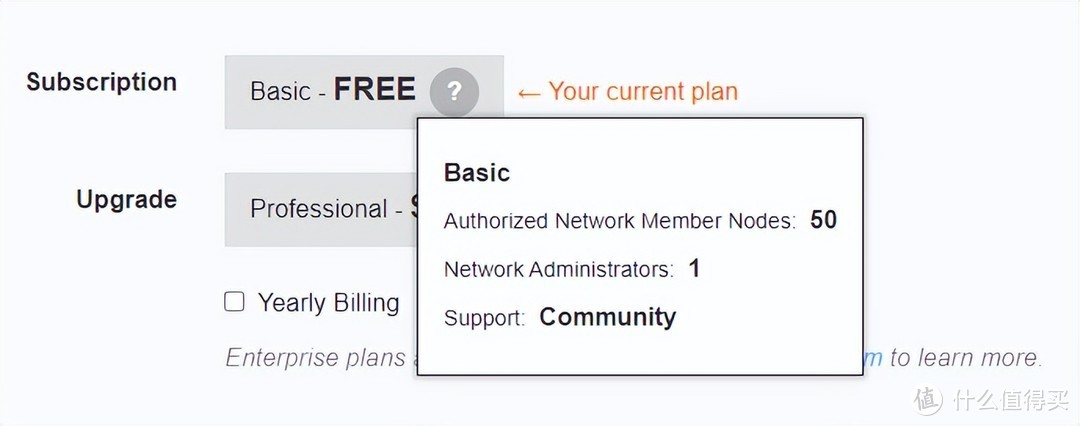Viewport: 1080px width, 426px height.
Task: Click the "Community" support value
Action: pos(607,317)
